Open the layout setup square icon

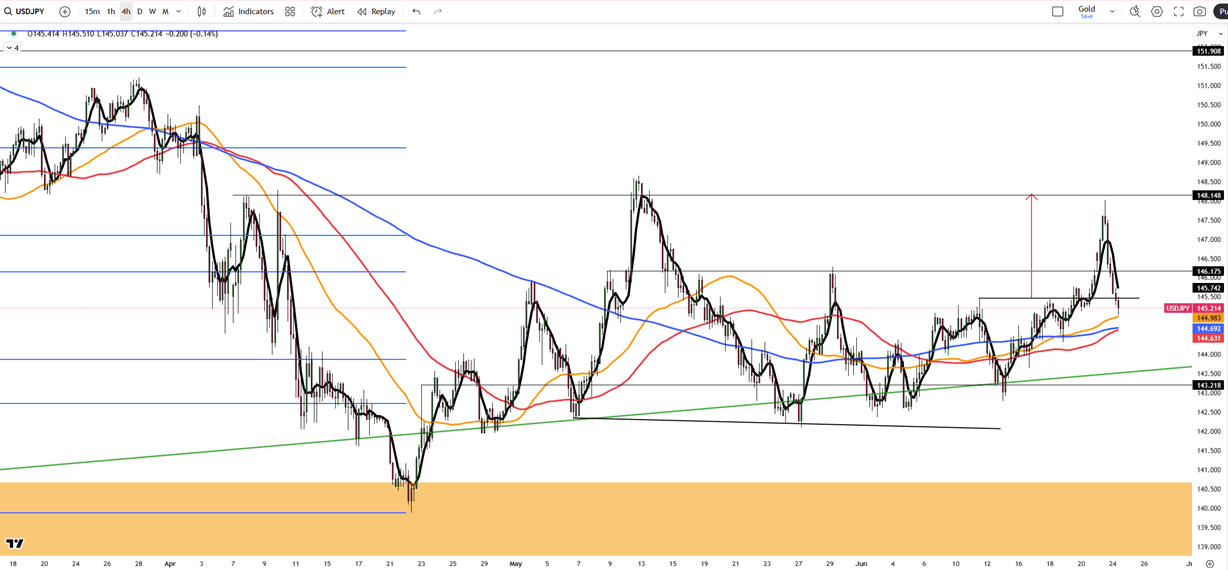click(x=1057, y=12)
